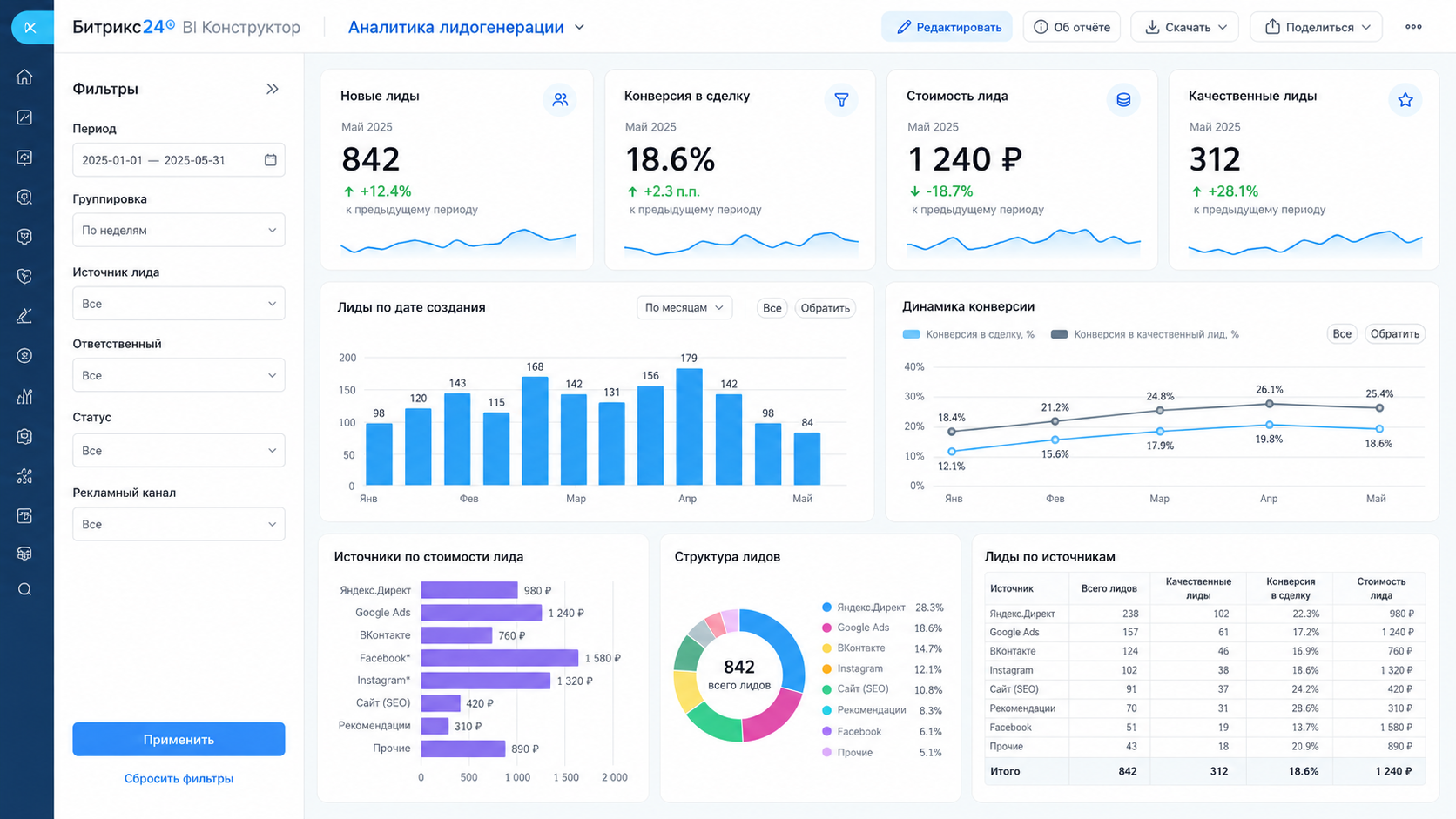Open the Группировка dropdown По неделям
Screen dimensions: 1456x819
point(179,230)
